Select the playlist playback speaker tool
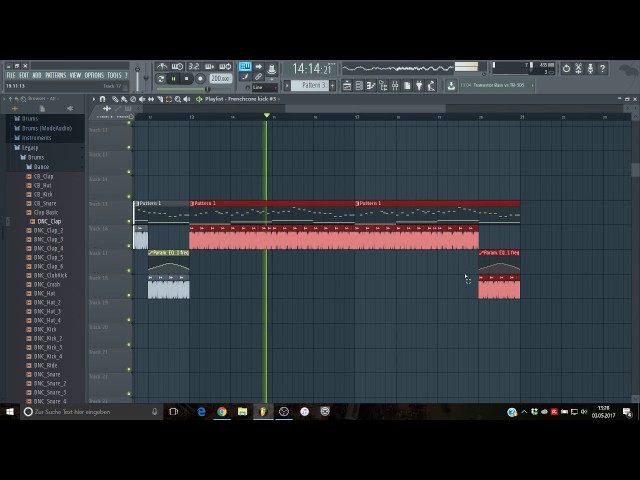Image resolution: width=640 pixels, height=480 pixels. click(x=187, y=99)
